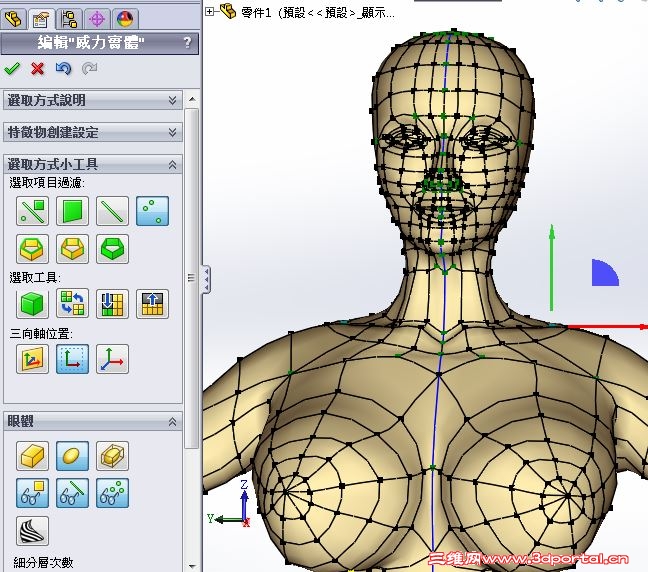Screen dimensions: 648x572
Task: Choose the combined box-smooth view icon
Action: pyautogui.click(x=112, y=456)
